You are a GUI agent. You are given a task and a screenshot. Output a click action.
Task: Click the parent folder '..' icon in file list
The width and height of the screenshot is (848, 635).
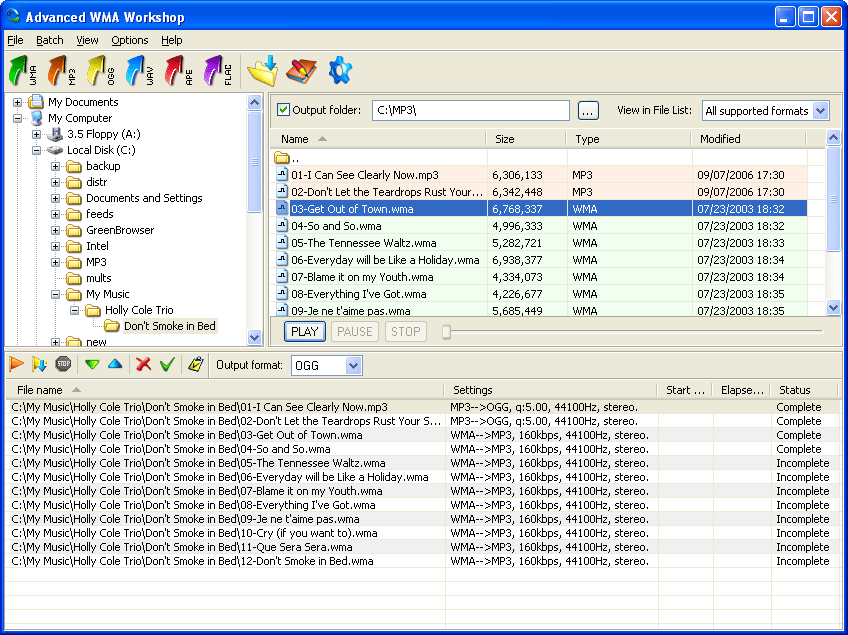[x=282, y=158]
